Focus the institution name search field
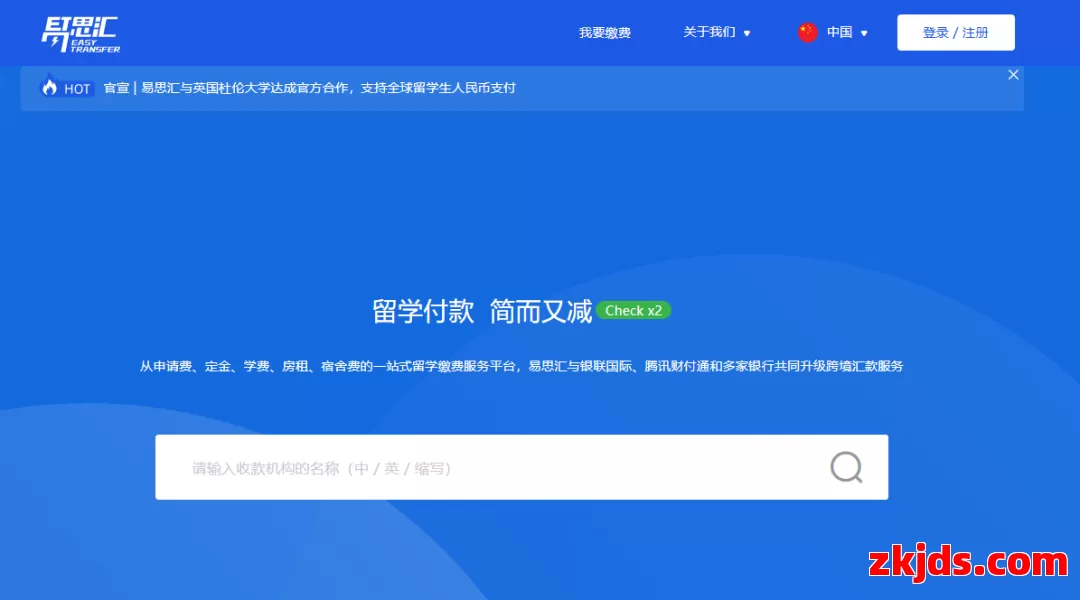This screenshot has height=600, width=1080. click(x=521, y=467)
